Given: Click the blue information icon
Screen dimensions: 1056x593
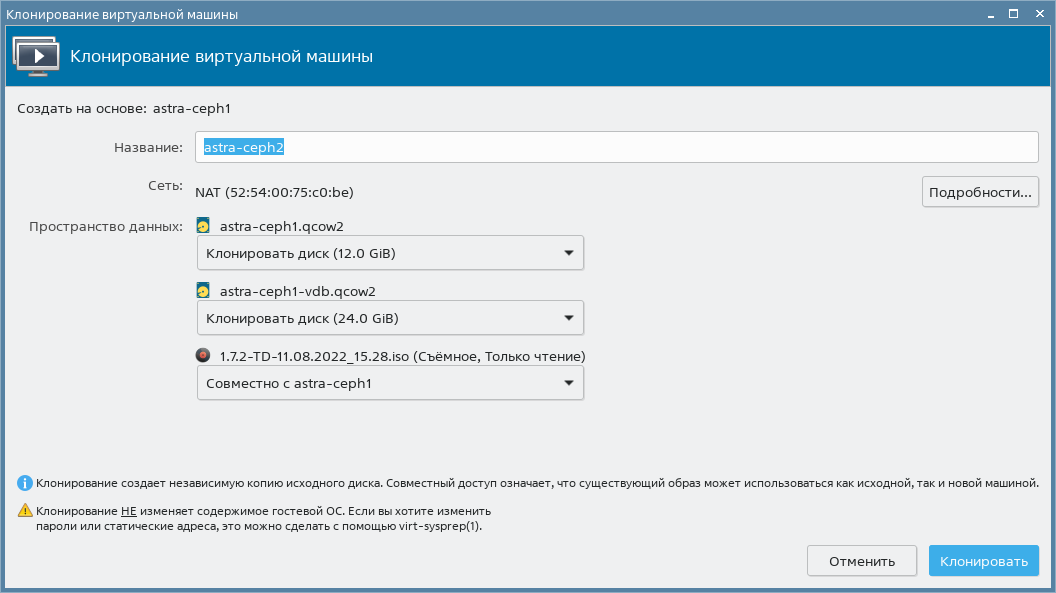Looking at the screenshot, I should (26, 483).
